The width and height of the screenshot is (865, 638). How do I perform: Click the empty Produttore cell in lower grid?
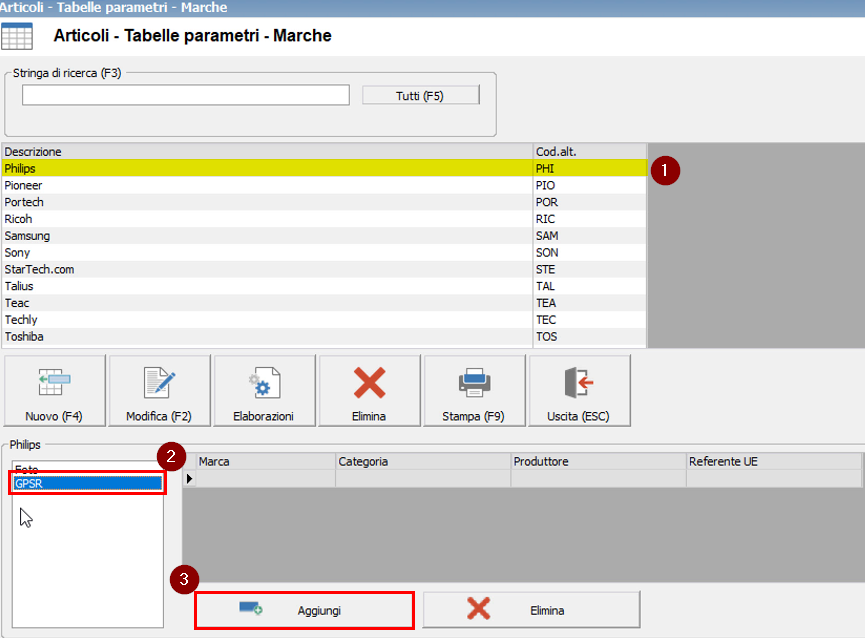(599, 478)
